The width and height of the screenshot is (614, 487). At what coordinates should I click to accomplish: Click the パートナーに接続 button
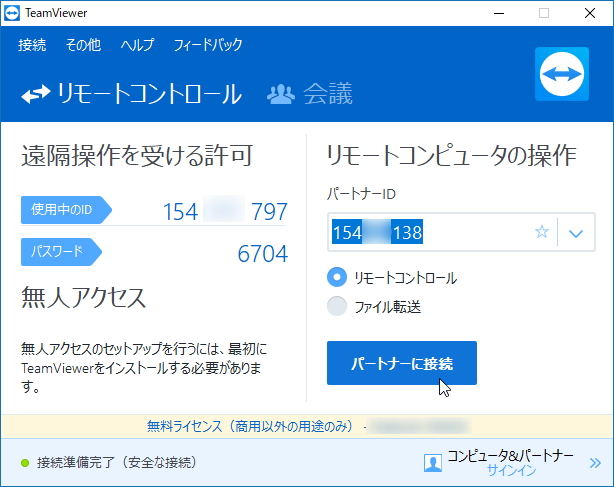coord(402,363)
